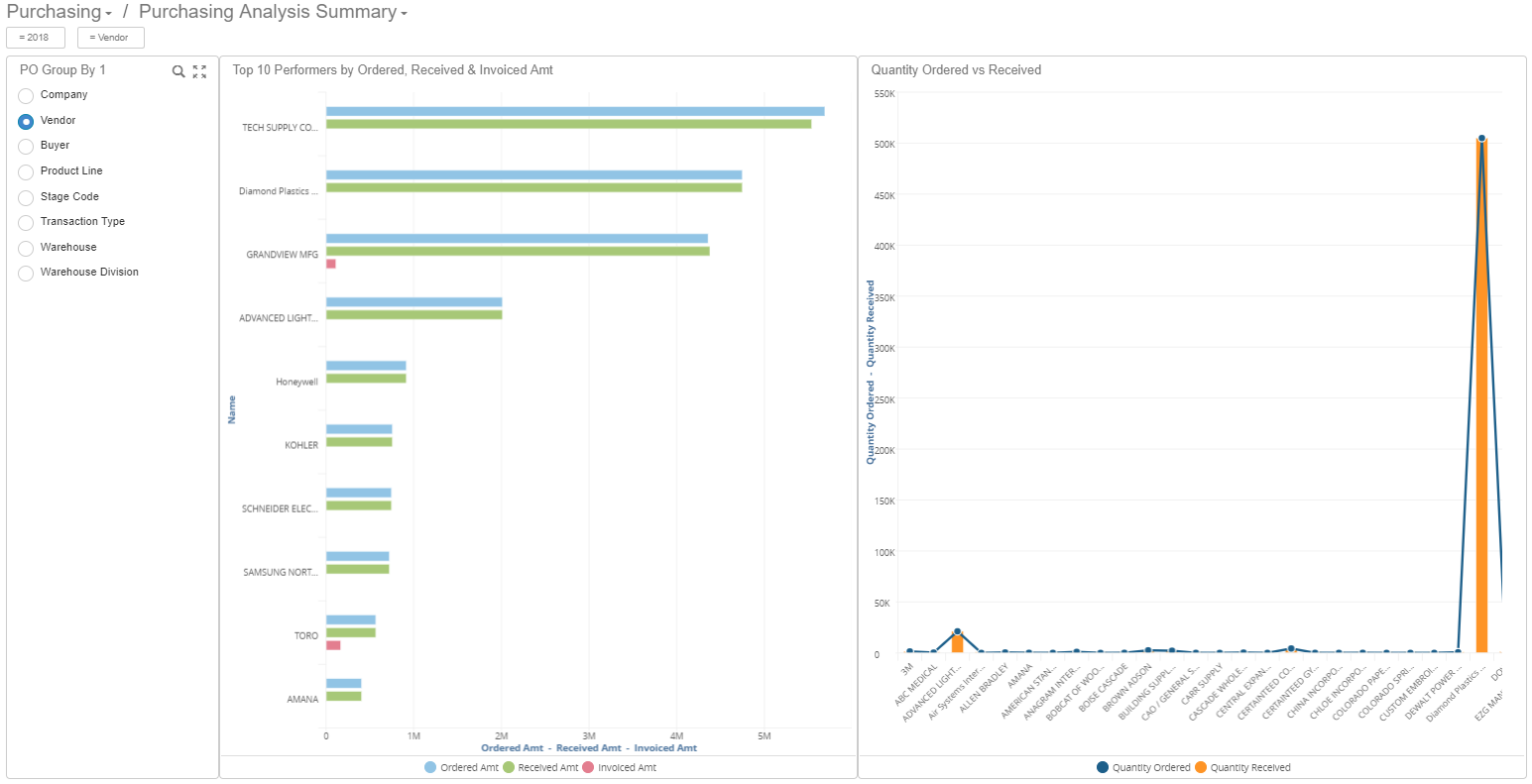Select the Stage Code grouping option
The image size is (1532, 784).
[x=25, y=196]
